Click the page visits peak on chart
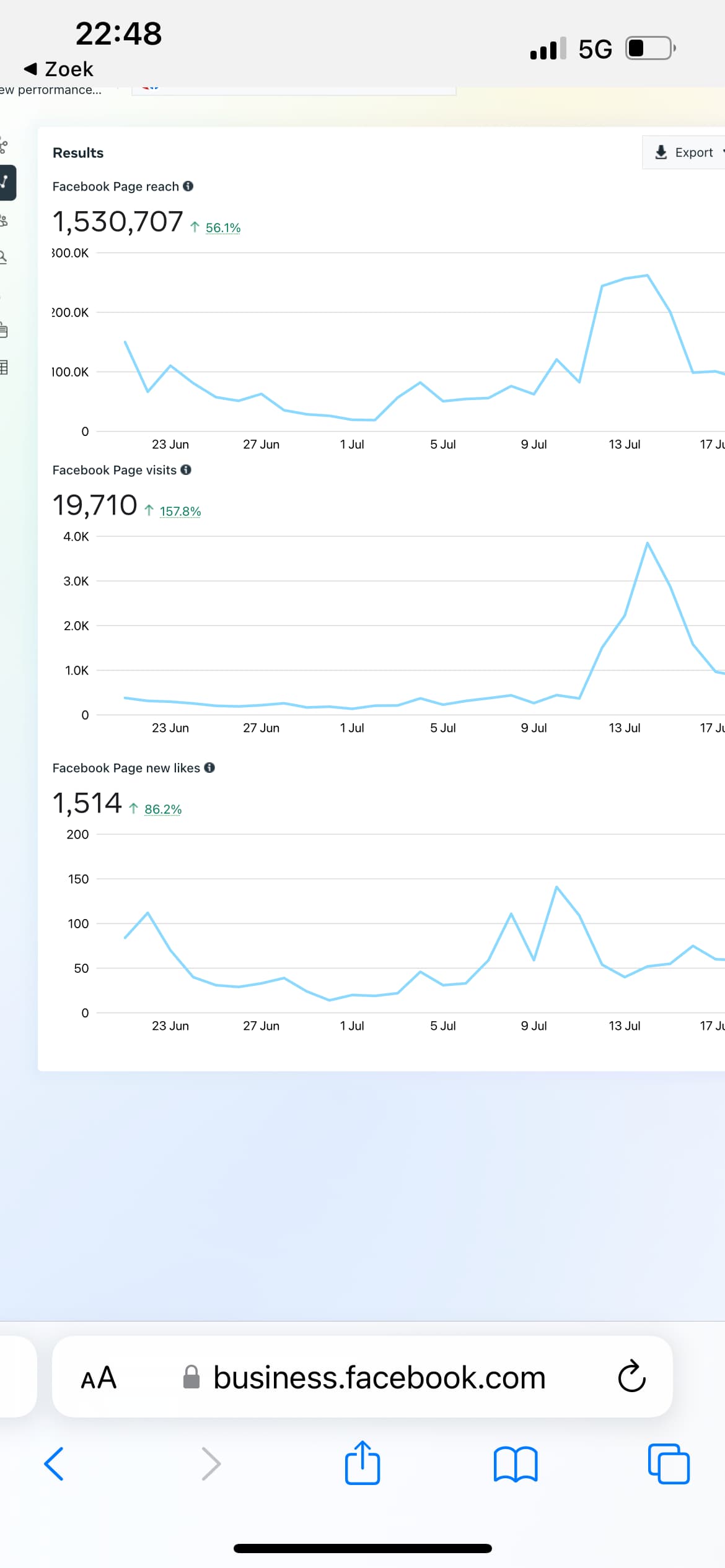 click(647, 543)
